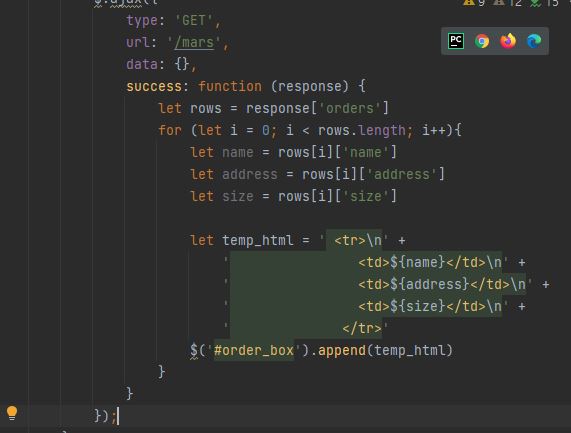571x433 pixels.
Task: Click 'temp_html' argument inside append
Action: point(409,350)
